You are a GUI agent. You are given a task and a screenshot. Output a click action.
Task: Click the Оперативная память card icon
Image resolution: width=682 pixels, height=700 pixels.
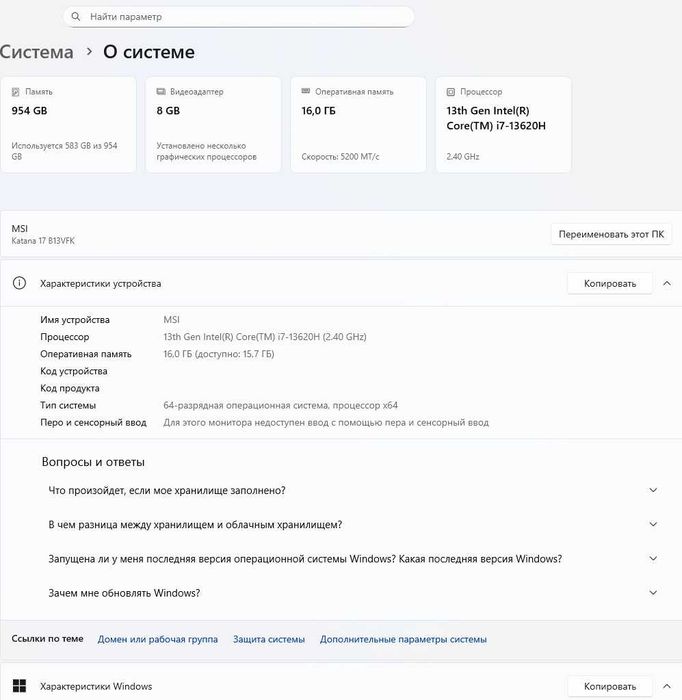(x=307, y=92)
